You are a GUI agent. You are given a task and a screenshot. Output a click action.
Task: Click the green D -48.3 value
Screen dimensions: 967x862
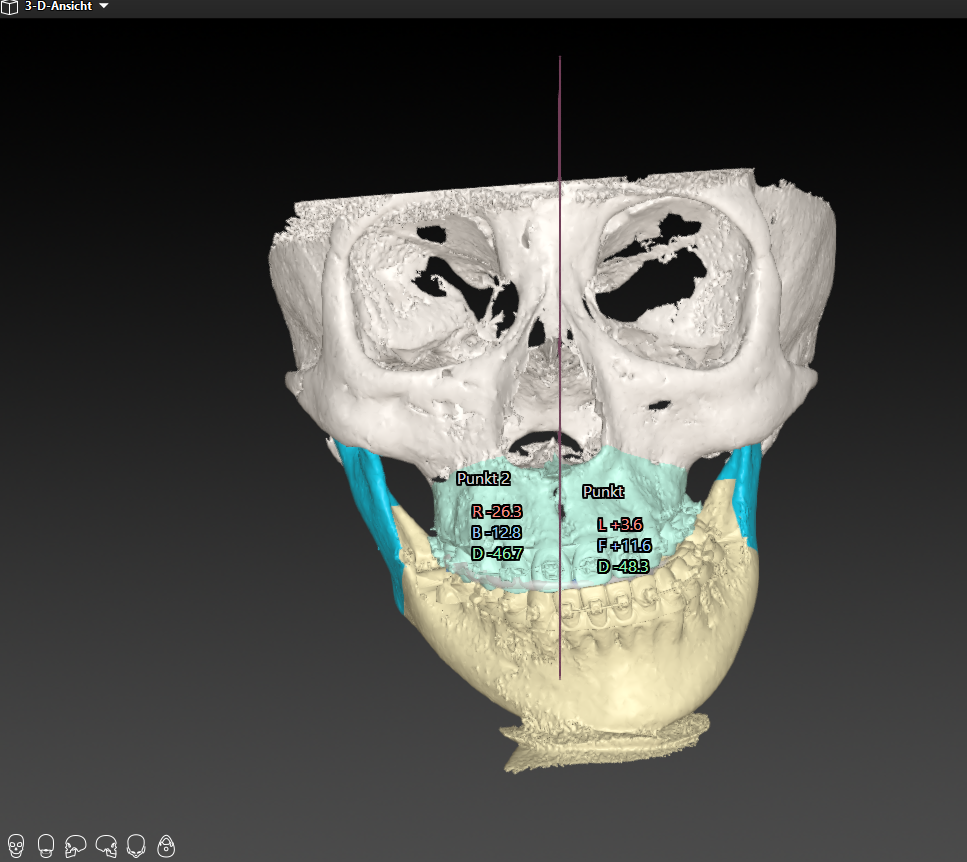click(623, 567)
